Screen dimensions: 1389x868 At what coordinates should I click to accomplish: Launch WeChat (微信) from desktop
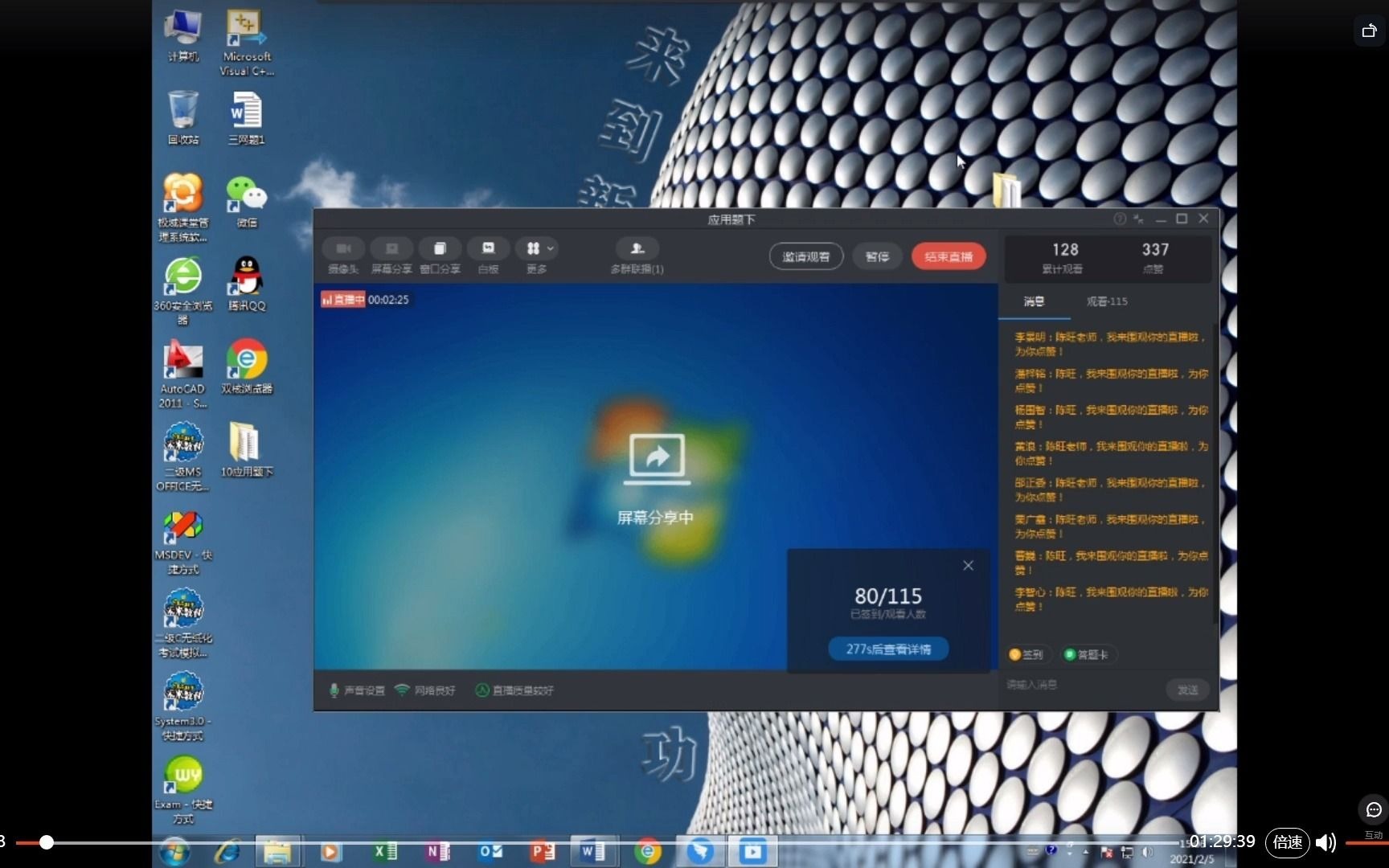(246, 203)
